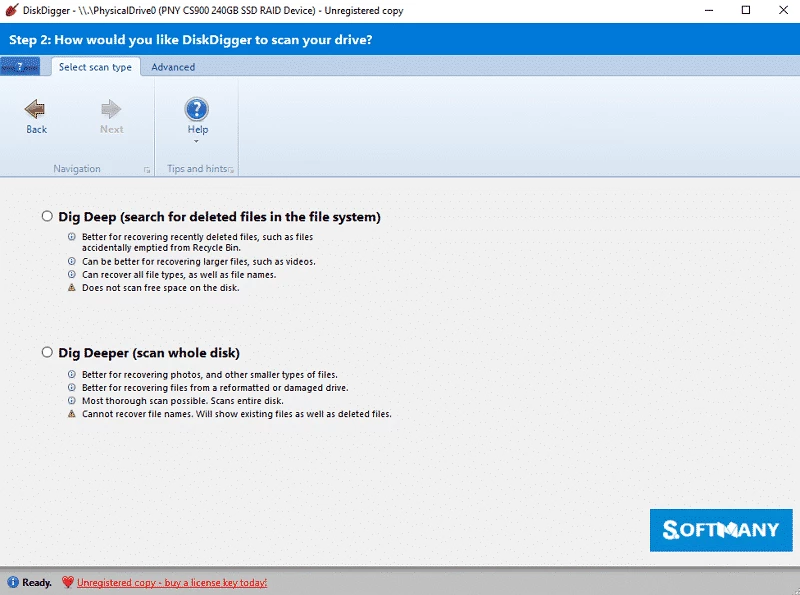Image resolution: width=800 pixels, height=595 pixels.
Task: Click the warning icon beside 'Does not scan free space'
Action: pyautogui.click(x=71, y=288)
